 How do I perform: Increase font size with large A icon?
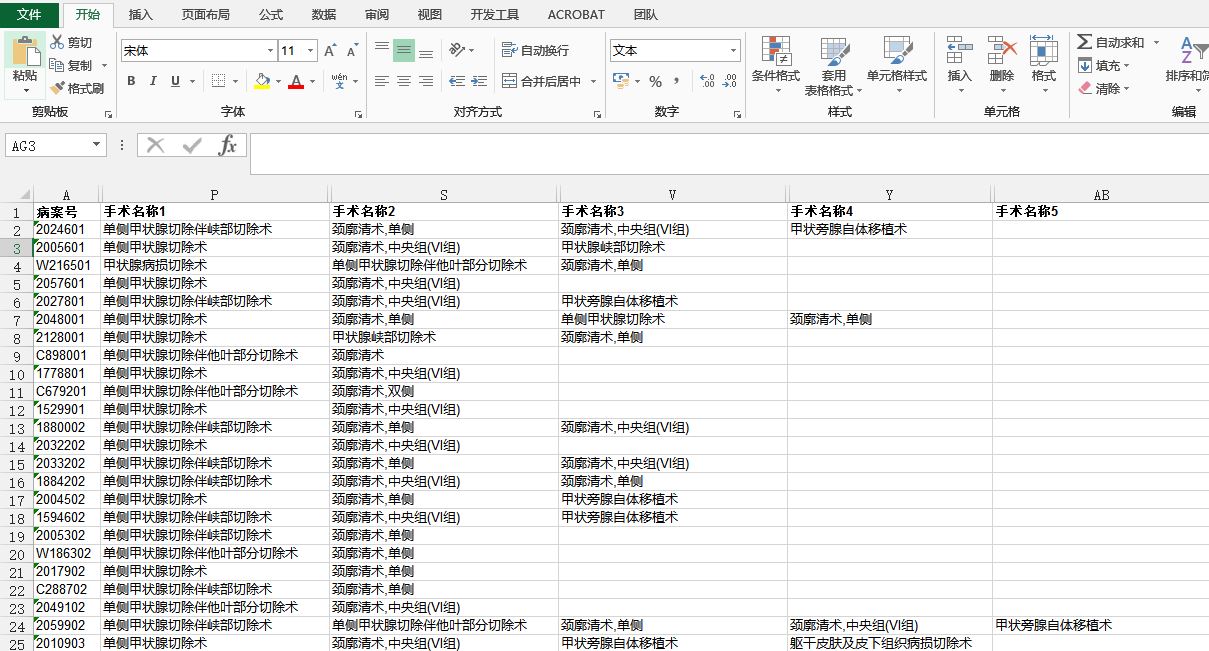[x=331, y=50]
